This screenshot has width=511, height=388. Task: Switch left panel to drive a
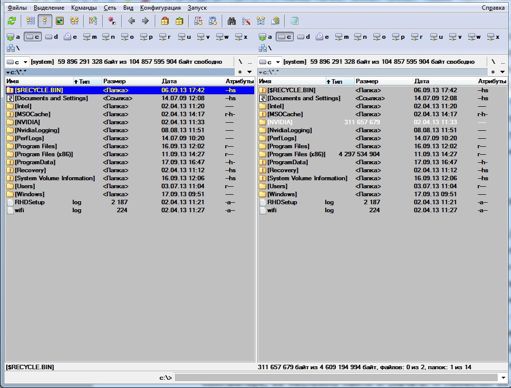pos(14,37)
